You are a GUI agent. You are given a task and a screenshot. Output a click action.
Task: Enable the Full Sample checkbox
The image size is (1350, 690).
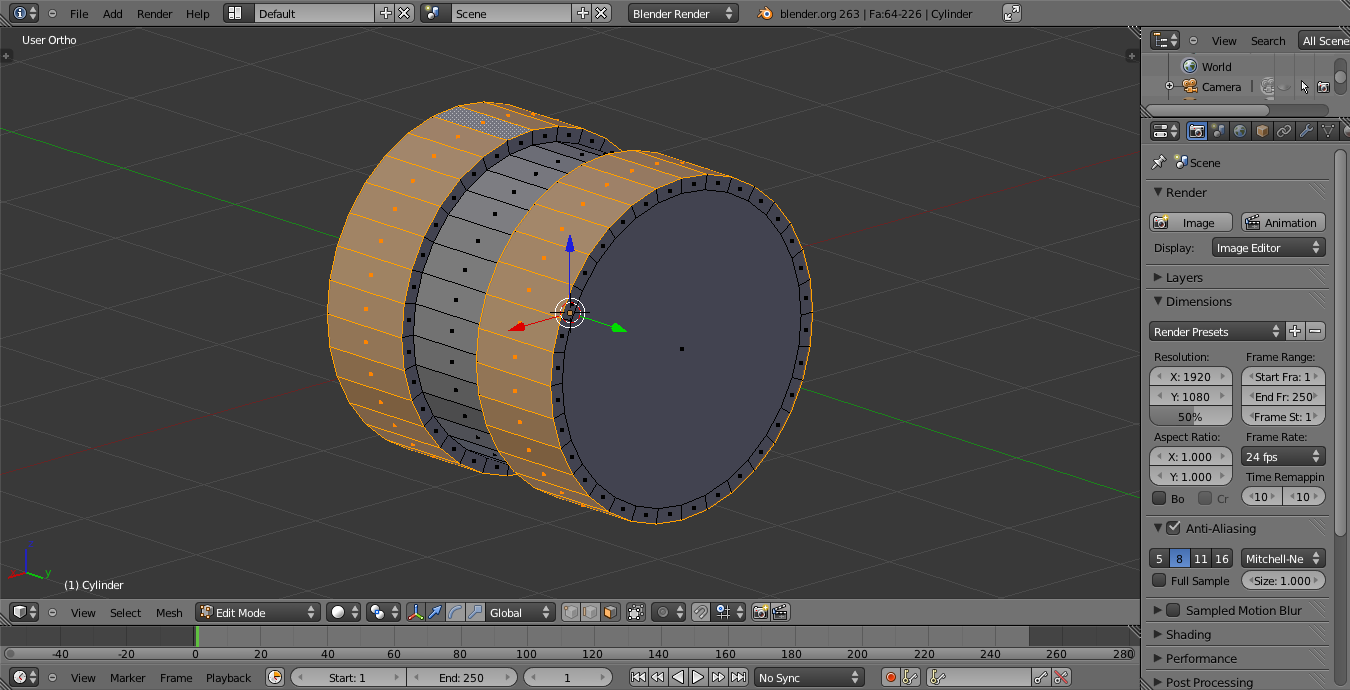tap(1159, 580)
